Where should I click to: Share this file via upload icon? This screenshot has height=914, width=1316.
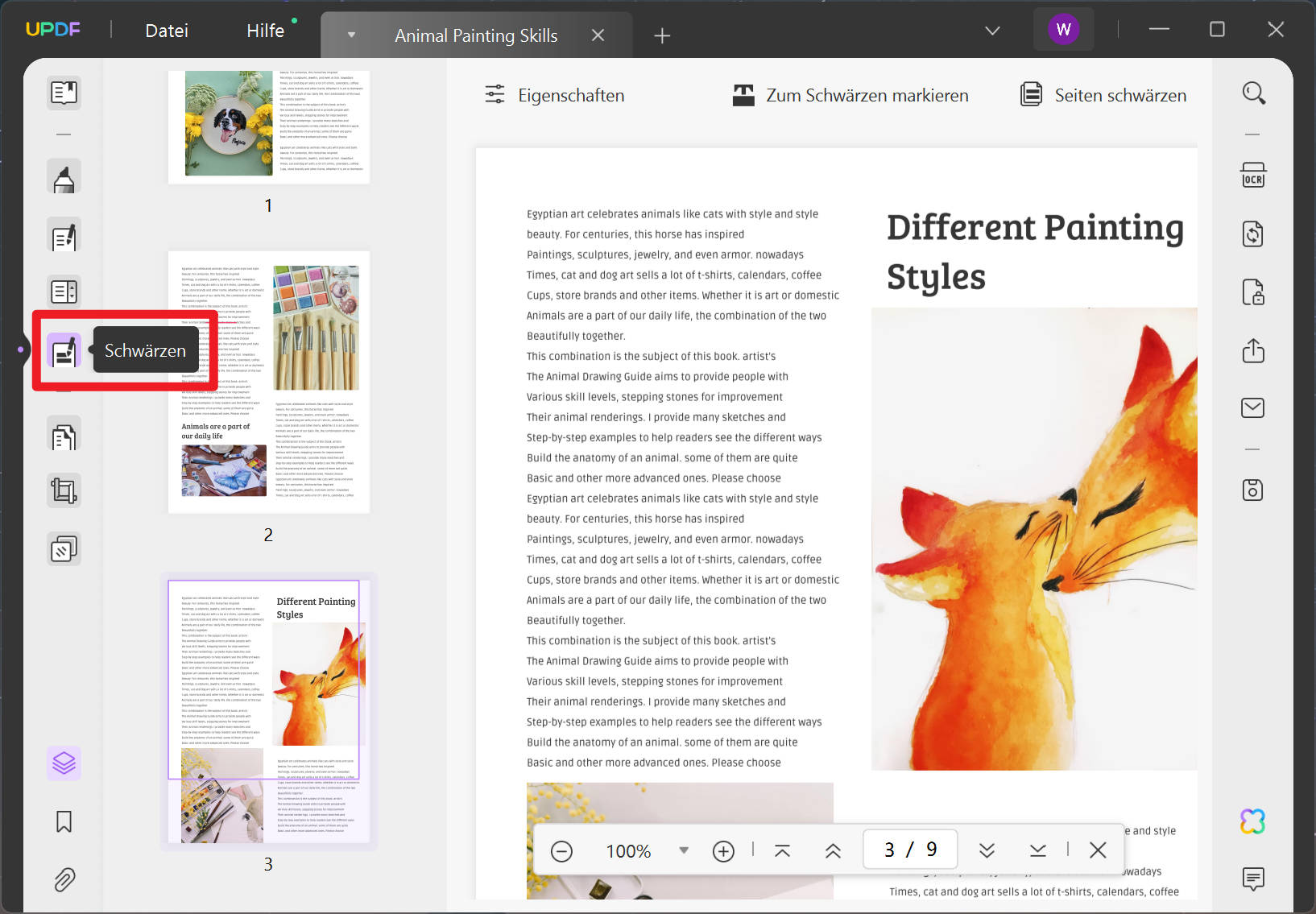tap(1253, 350)
